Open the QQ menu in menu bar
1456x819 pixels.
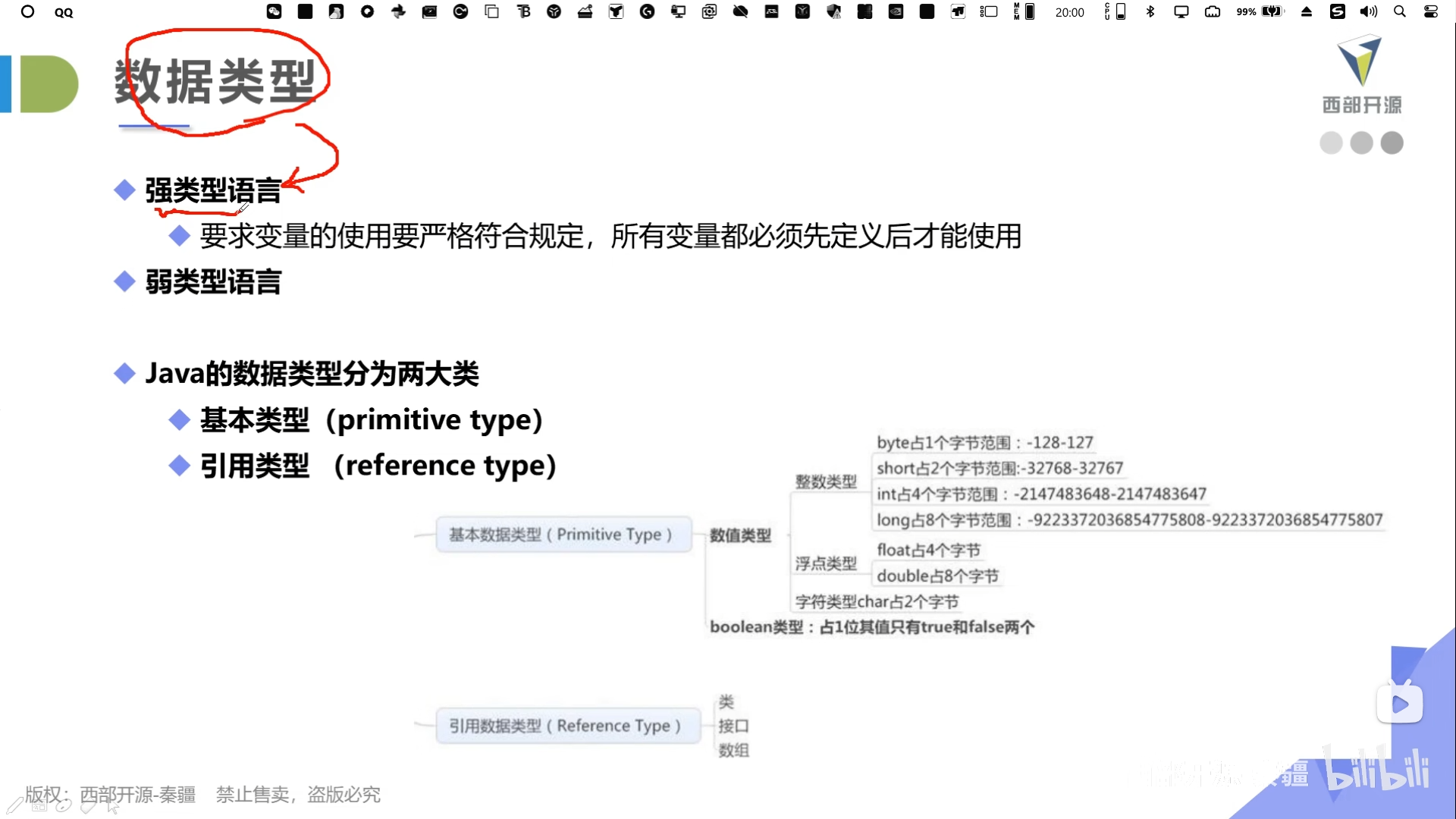[x=64, y=12]
